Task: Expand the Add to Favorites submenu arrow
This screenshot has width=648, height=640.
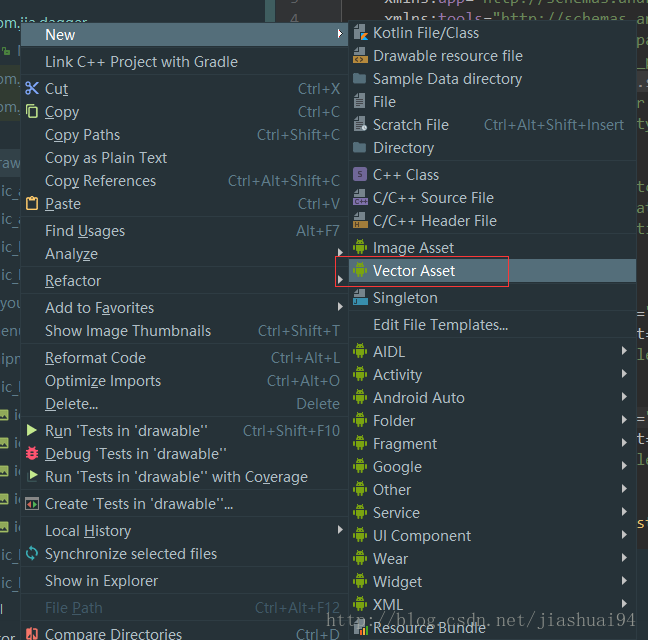Action: tap(340, 307)
